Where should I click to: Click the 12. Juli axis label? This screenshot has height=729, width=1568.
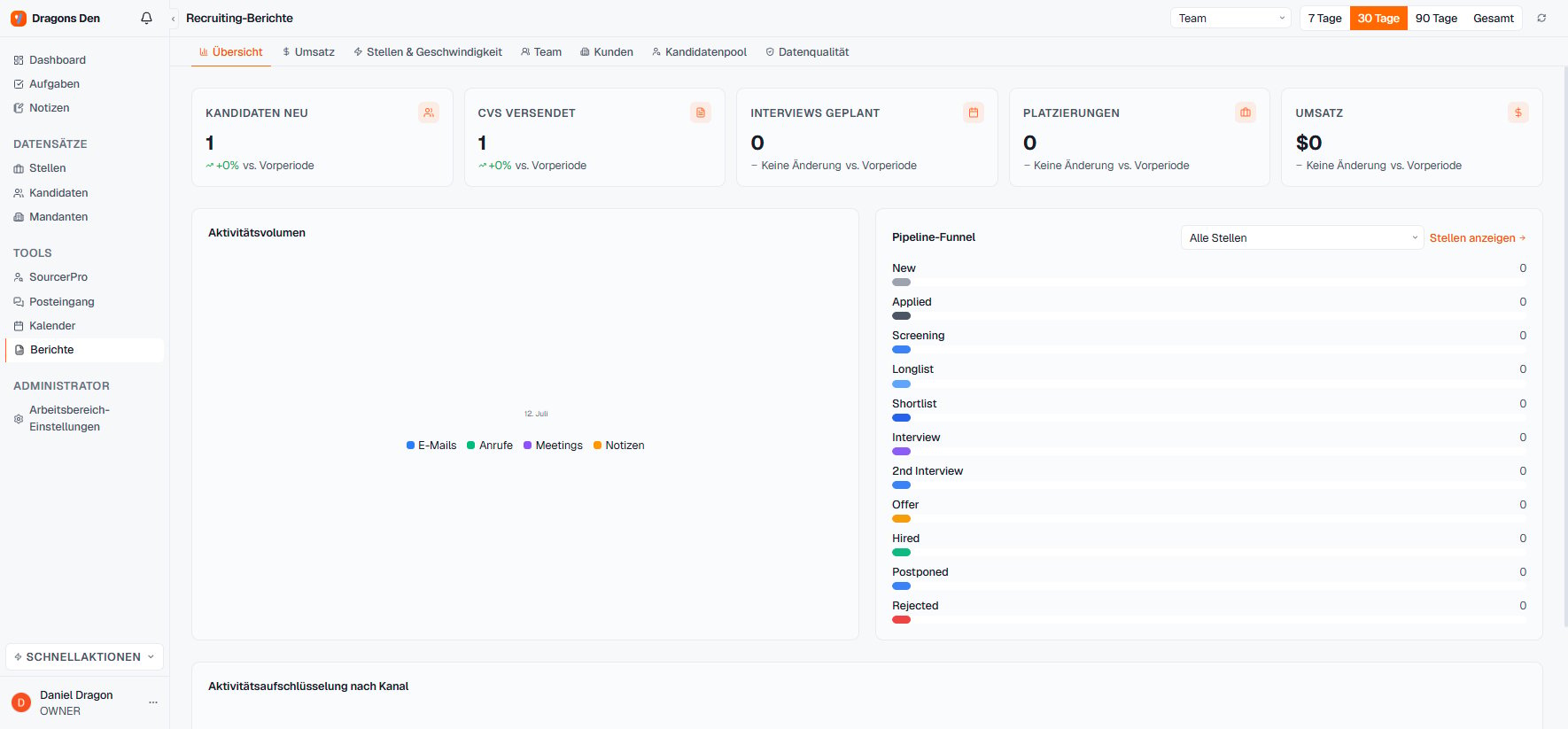(536, 414)
